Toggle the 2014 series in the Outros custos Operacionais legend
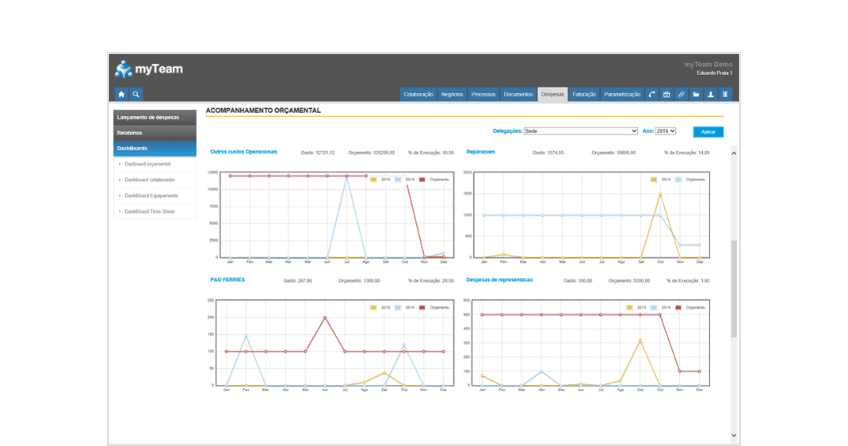 [x=403, y=179]
